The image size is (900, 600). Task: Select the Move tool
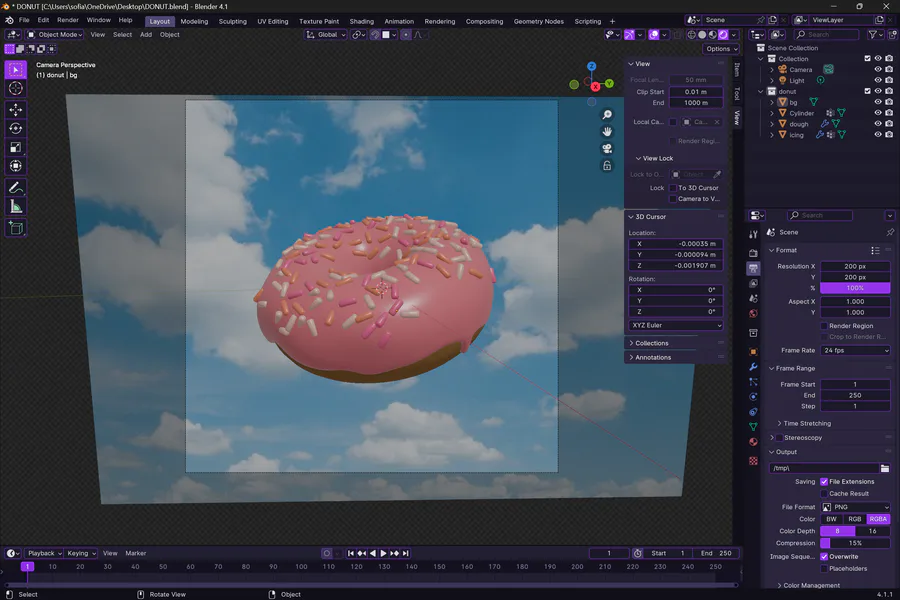tap(15, 109)
